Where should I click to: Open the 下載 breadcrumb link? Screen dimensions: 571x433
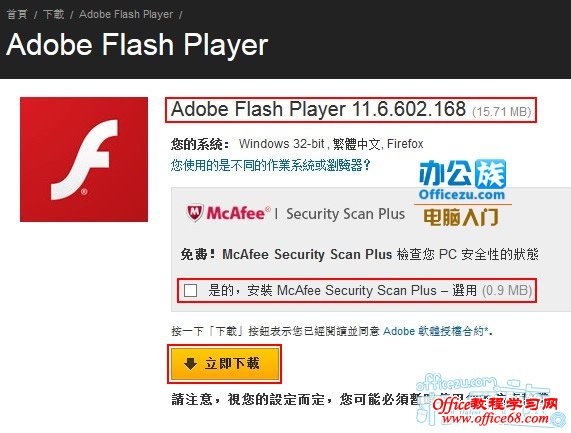point(54,14)
